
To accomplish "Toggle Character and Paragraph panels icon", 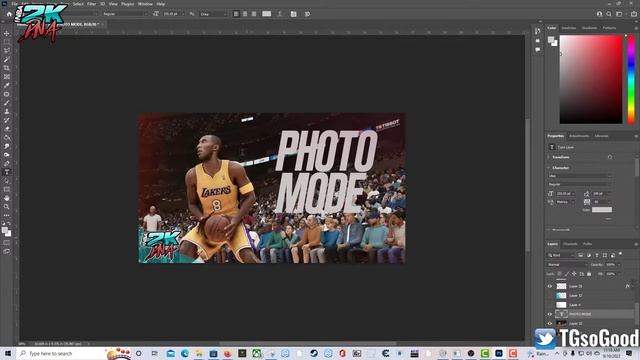I will coord(293,14).
